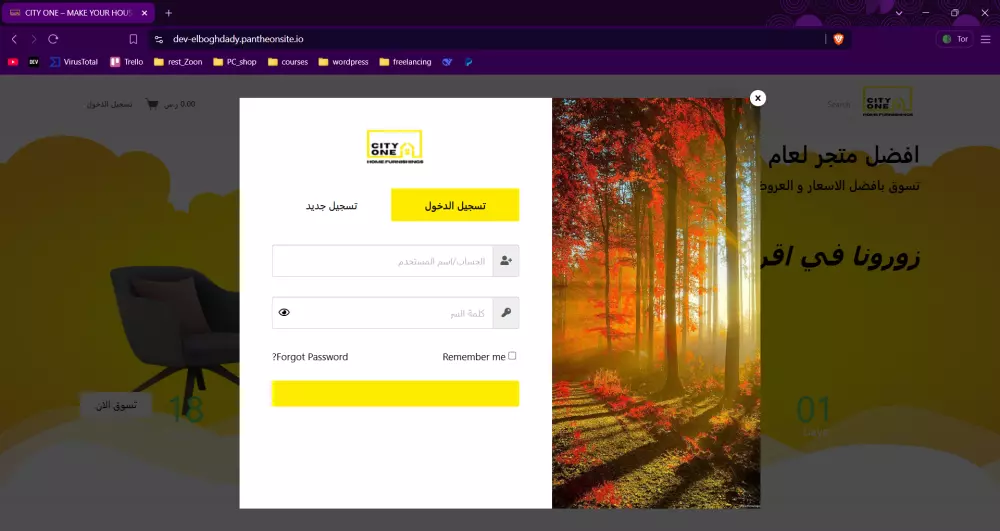Switch to تسجيل جديد register tab
This screenshot has height=531, width=1000.
pyautogui.click(x=331, y=205)
